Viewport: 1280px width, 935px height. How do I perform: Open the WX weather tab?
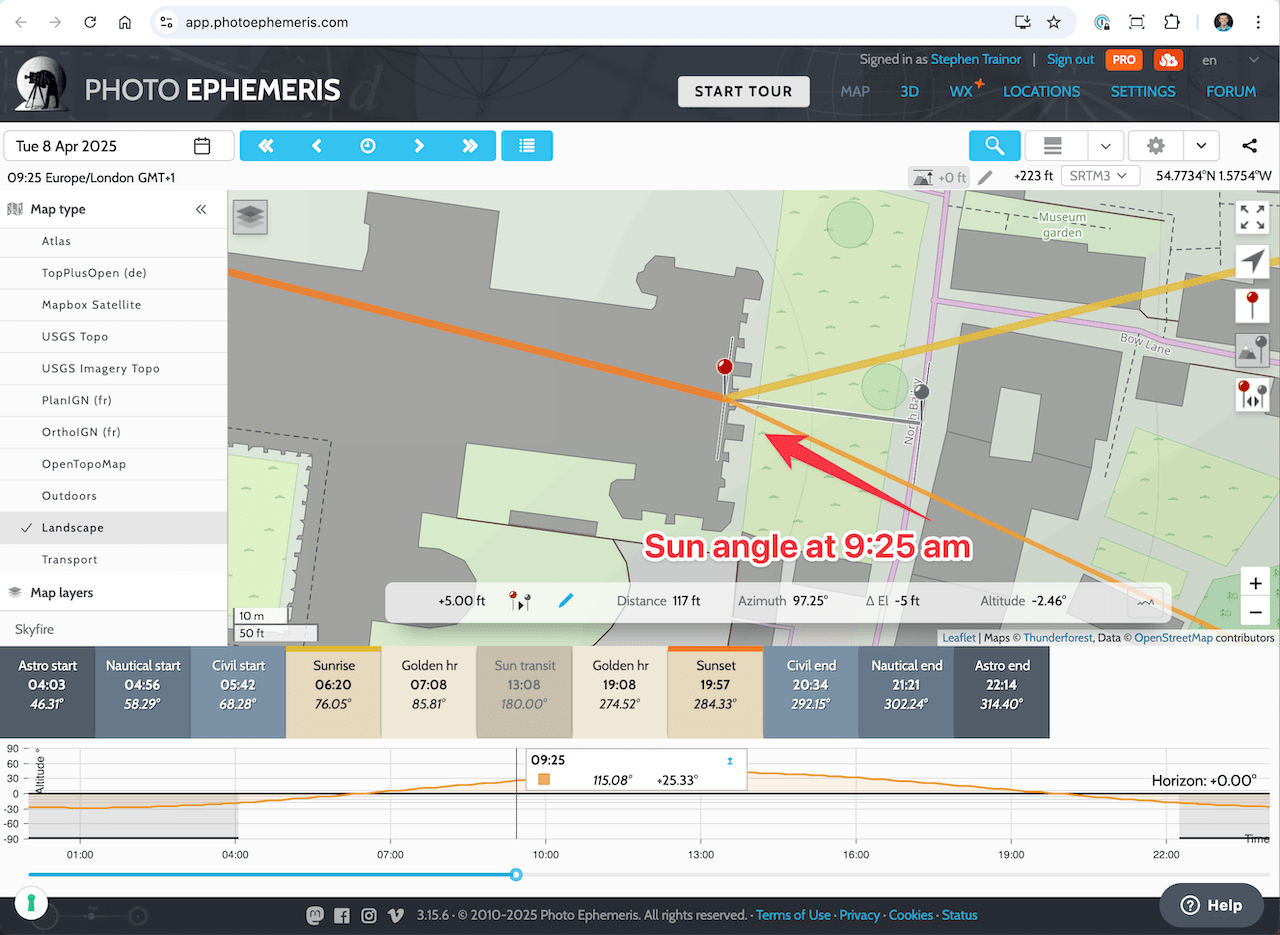tap(962, 91)
